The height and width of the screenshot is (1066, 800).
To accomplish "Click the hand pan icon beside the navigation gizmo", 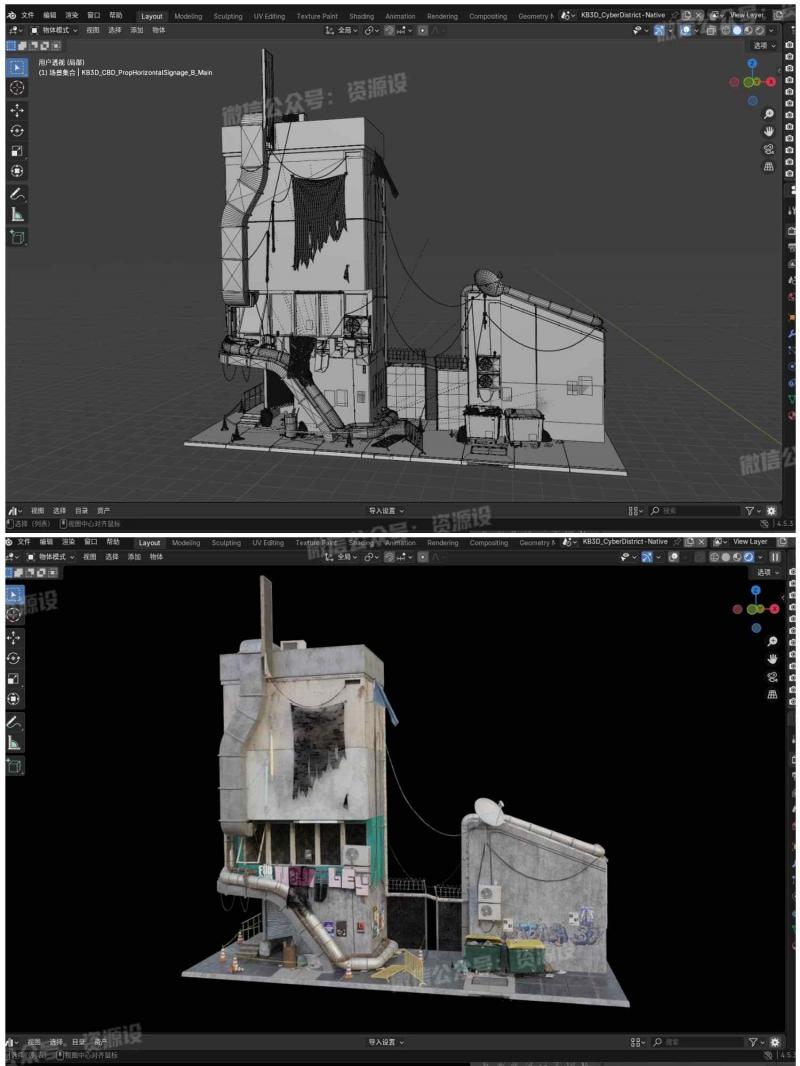I will coord(769,131).
